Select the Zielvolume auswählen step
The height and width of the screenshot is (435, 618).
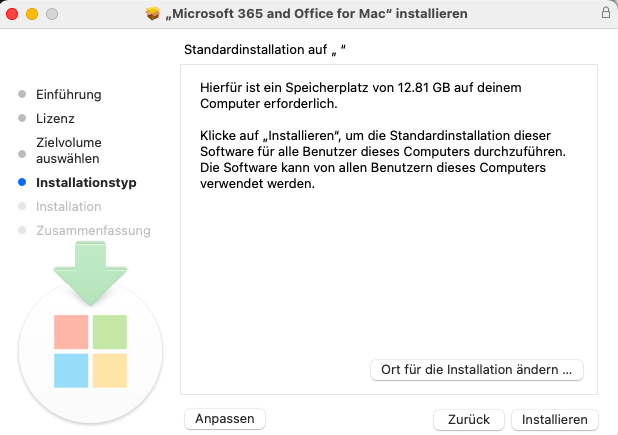pyautogui.click(x=68, y=150)
